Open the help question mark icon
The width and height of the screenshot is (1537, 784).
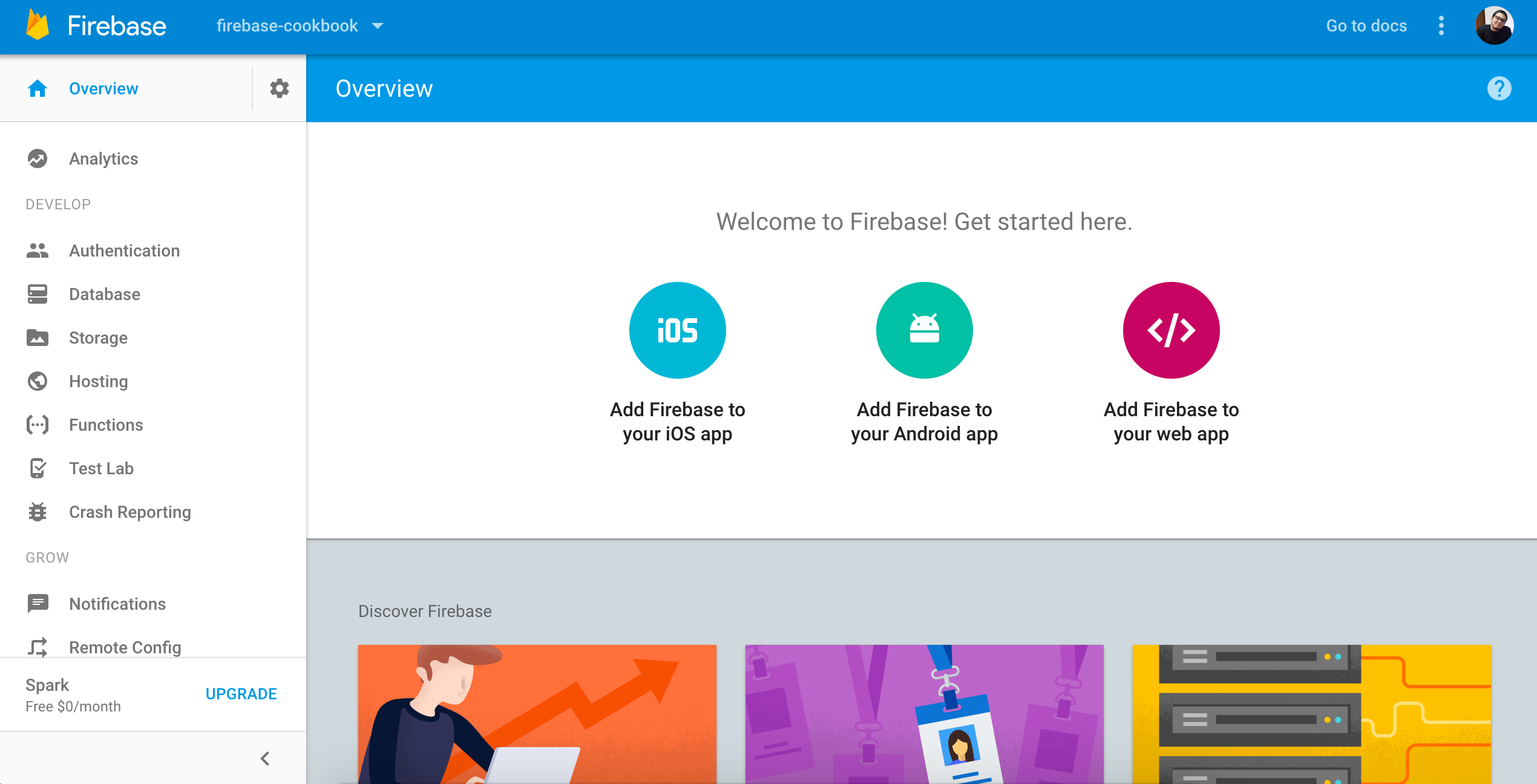pos(1499,88)
